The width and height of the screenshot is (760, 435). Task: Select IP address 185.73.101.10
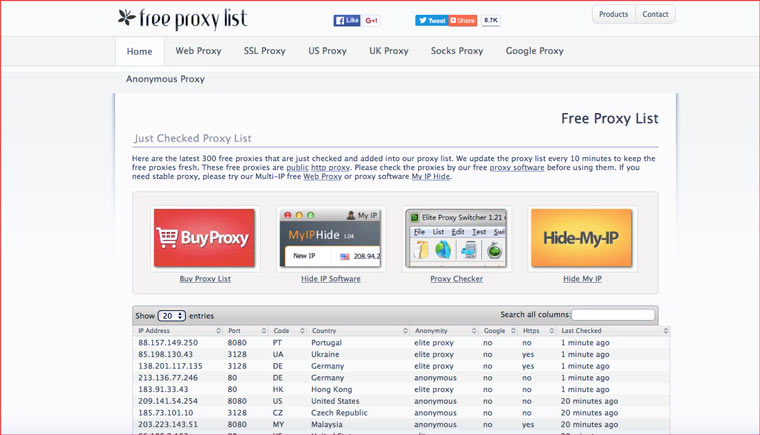(x=165, y=413)
